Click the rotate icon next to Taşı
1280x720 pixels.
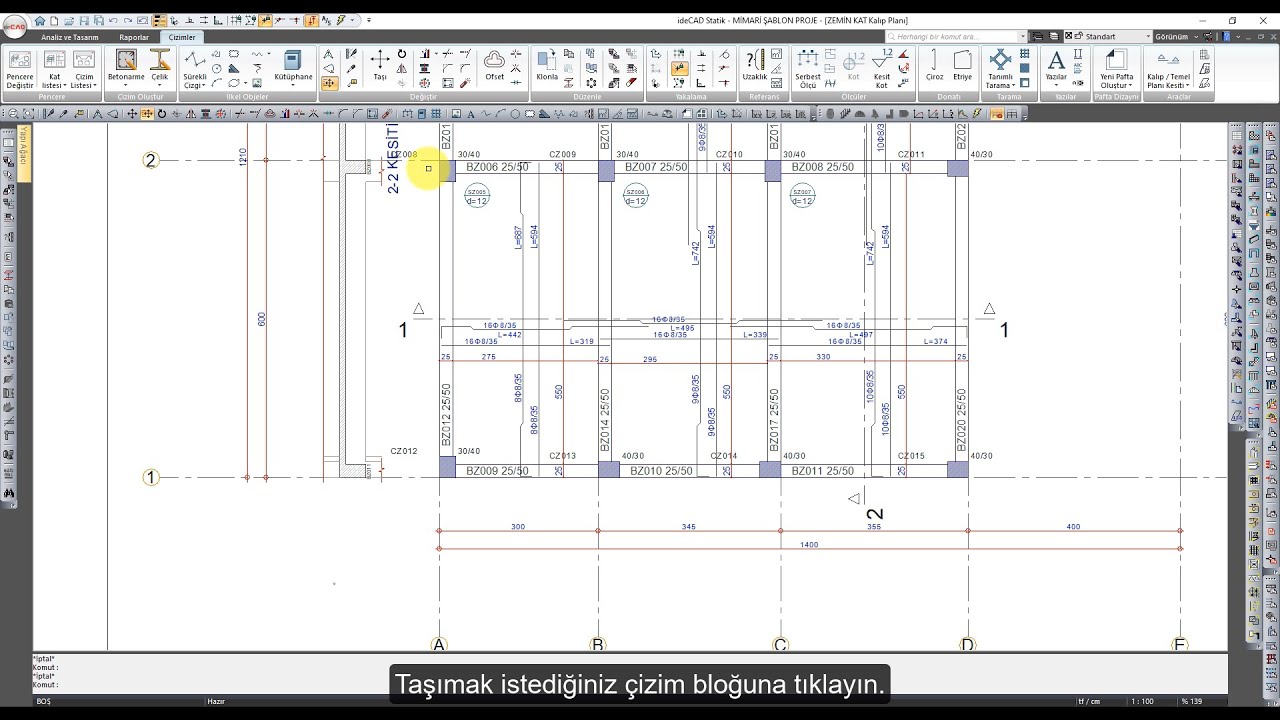402,54
